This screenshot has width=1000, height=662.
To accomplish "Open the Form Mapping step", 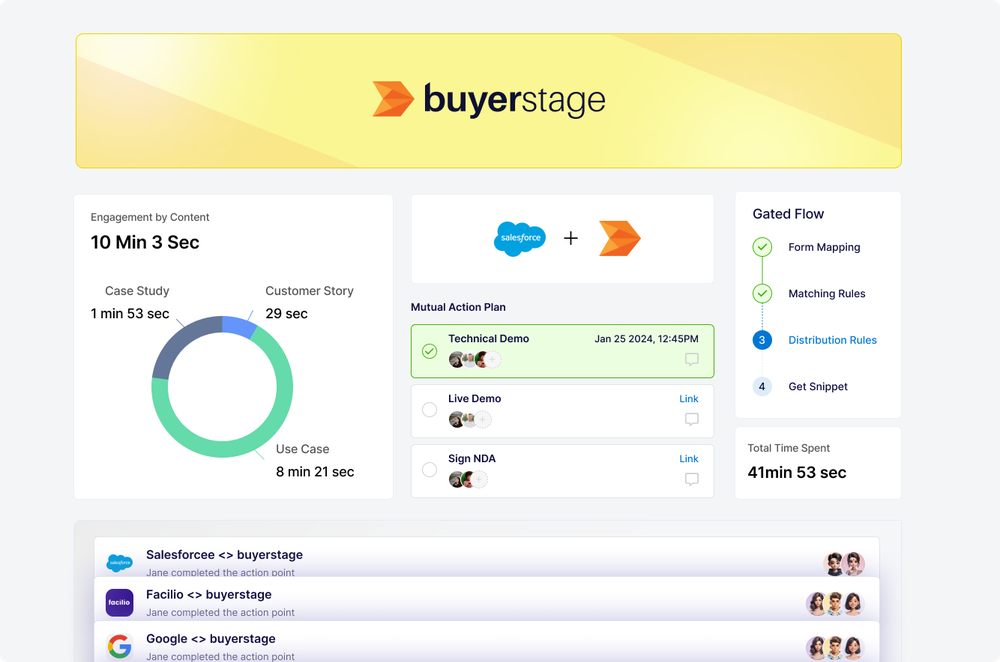I will point(824,247).
